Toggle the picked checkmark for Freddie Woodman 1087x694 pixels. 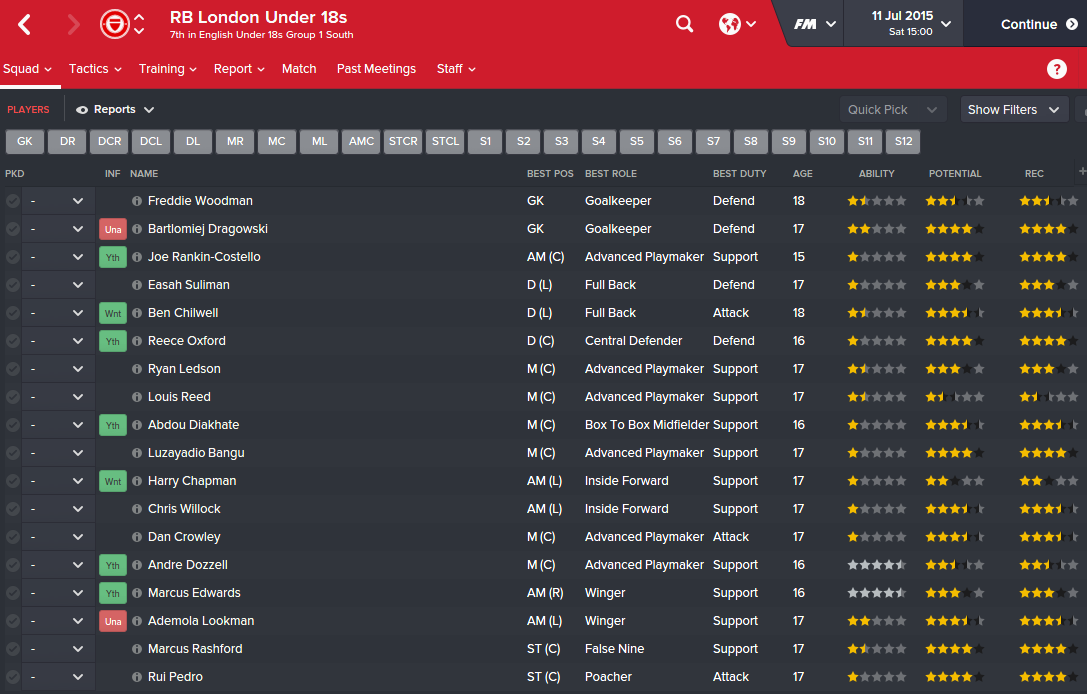[12, 201]
